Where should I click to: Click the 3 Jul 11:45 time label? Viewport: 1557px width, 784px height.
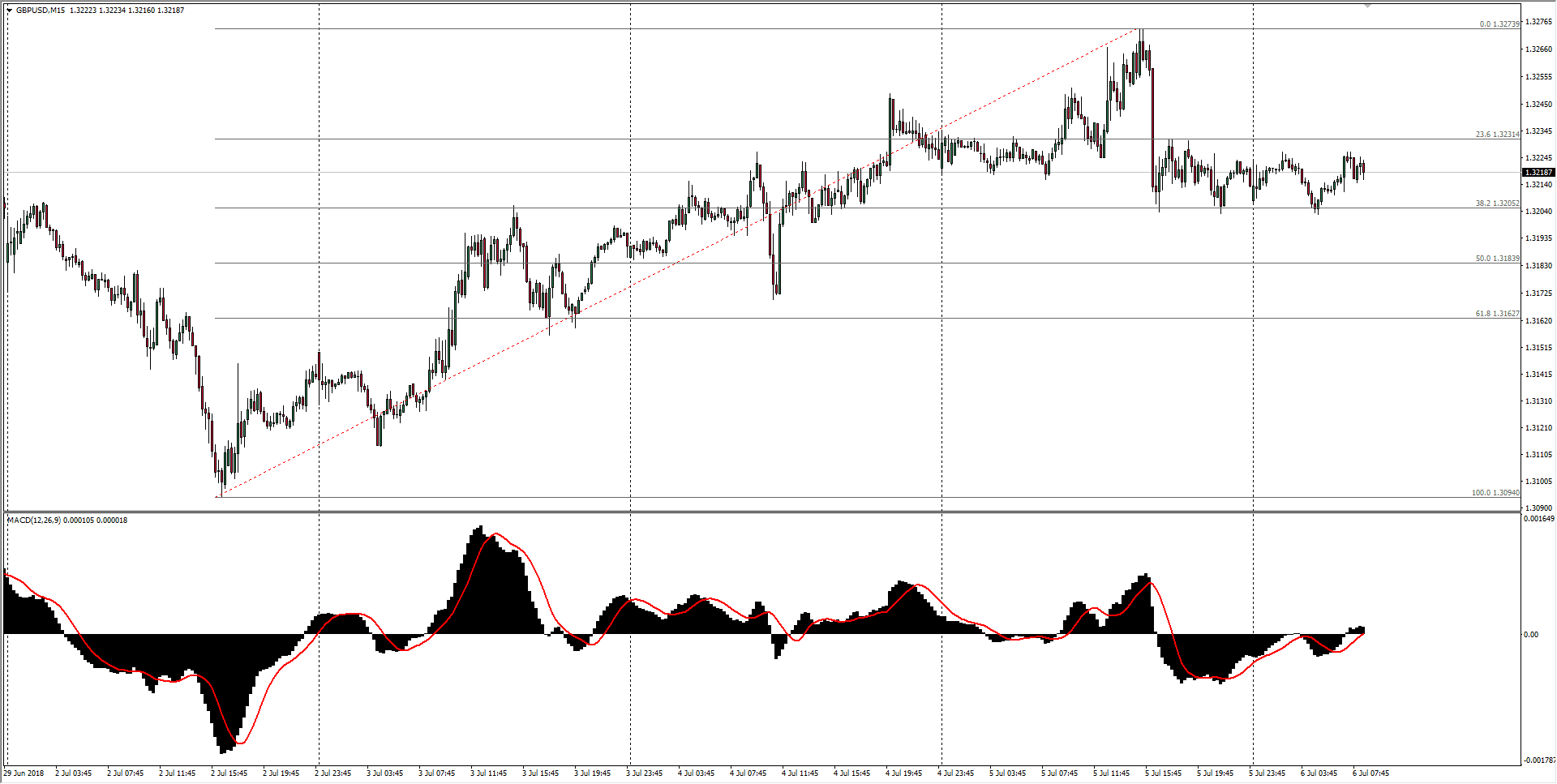pyautogui.click(x=488, y=773)
